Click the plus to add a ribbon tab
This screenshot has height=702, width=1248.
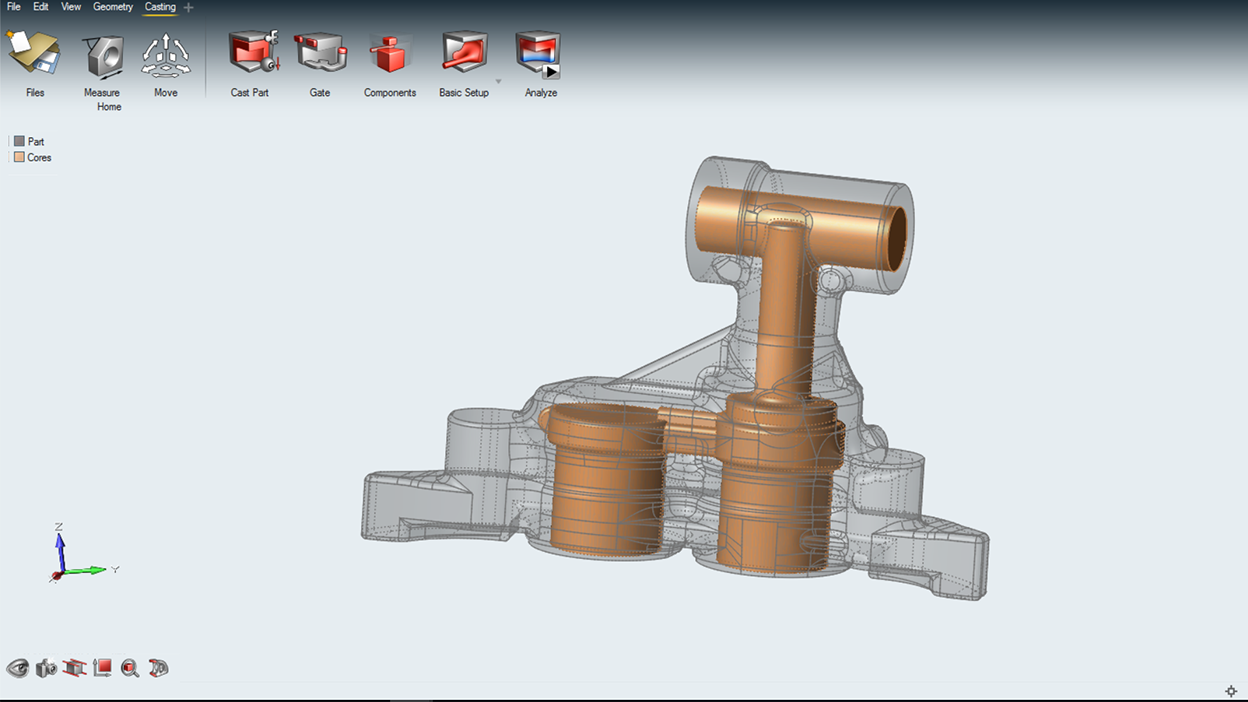[186, 6]
